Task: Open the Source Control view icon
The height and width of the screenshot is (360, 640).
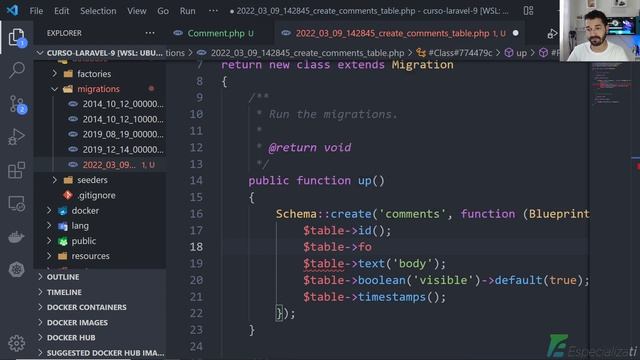Action: click(16, 104)
